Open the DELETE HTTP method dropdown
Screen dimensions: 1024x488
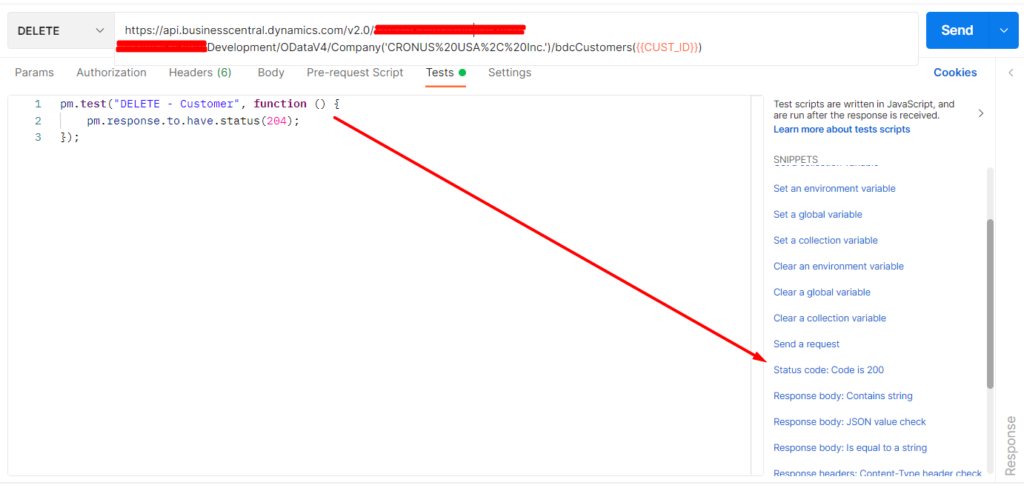pyautogui.click(x=60, y=31)
